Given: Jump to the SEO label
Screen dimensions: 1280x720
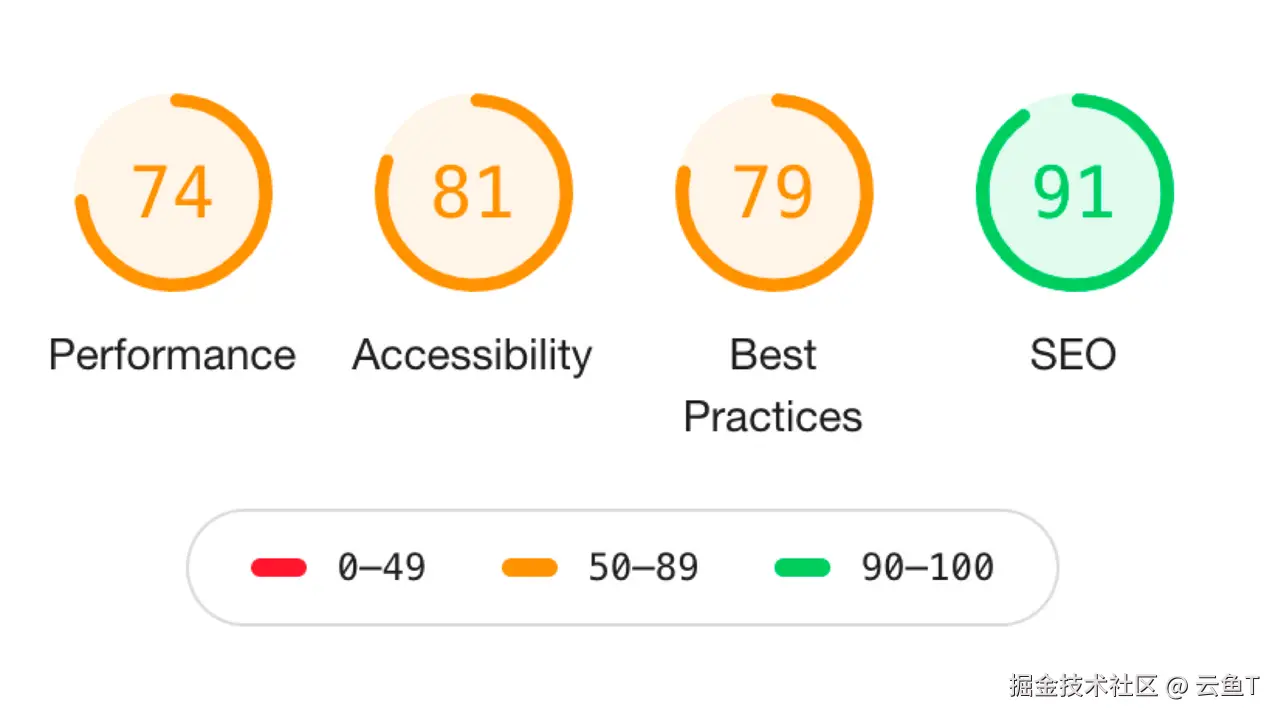Looking at the screenshot, I should click(1073, 355).
